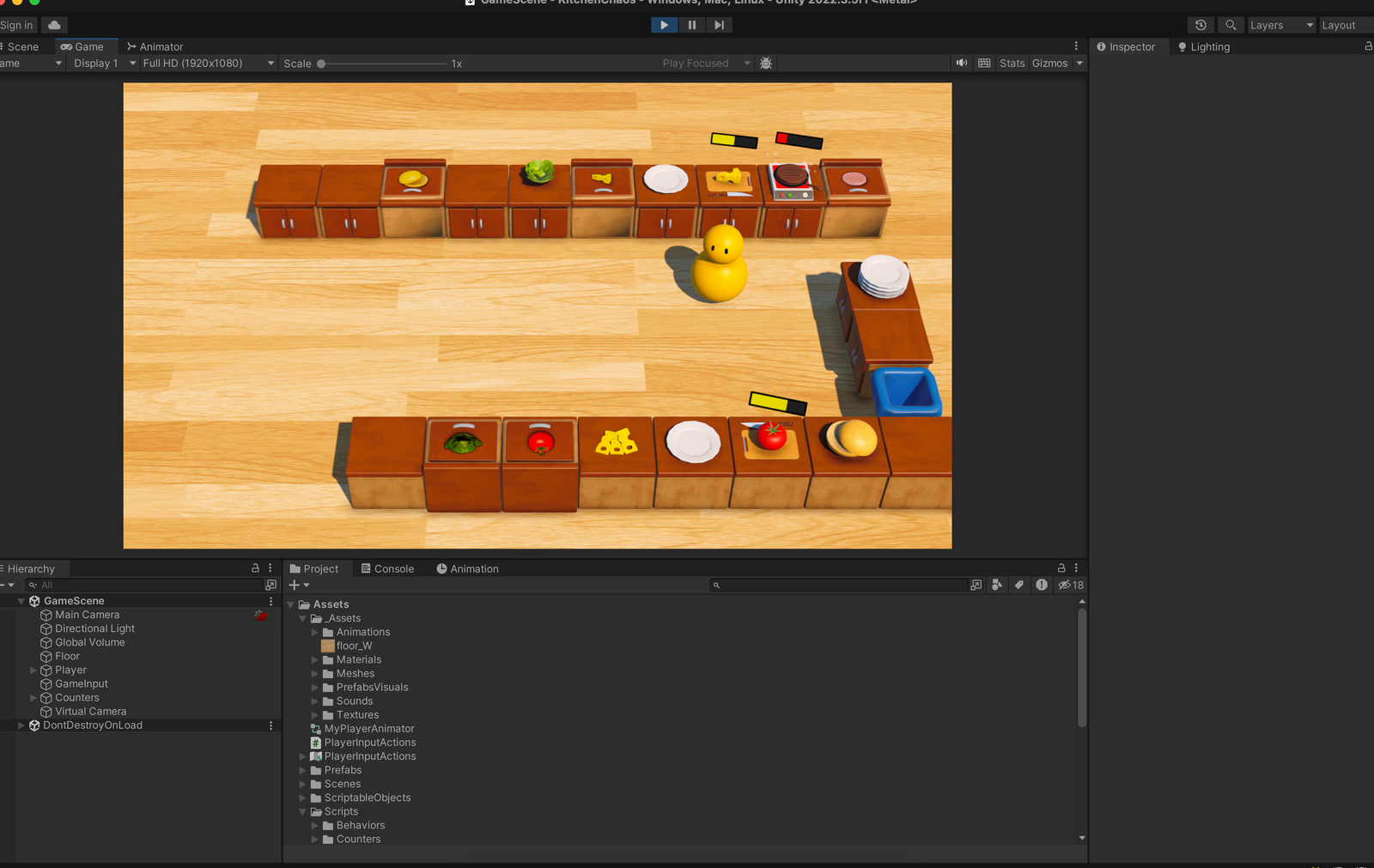Open the Full HD (1920x1080) resolution dropdown
The height and width of the screenshot is (868, 1374).
click(209, 63)
